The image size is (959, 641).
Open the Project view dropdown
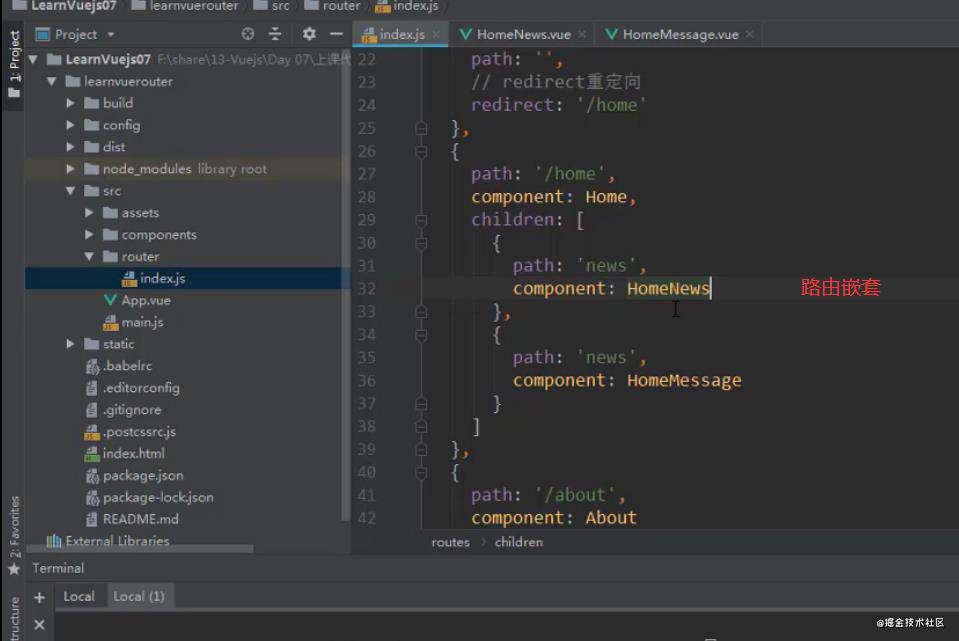(x=111, y=35)
